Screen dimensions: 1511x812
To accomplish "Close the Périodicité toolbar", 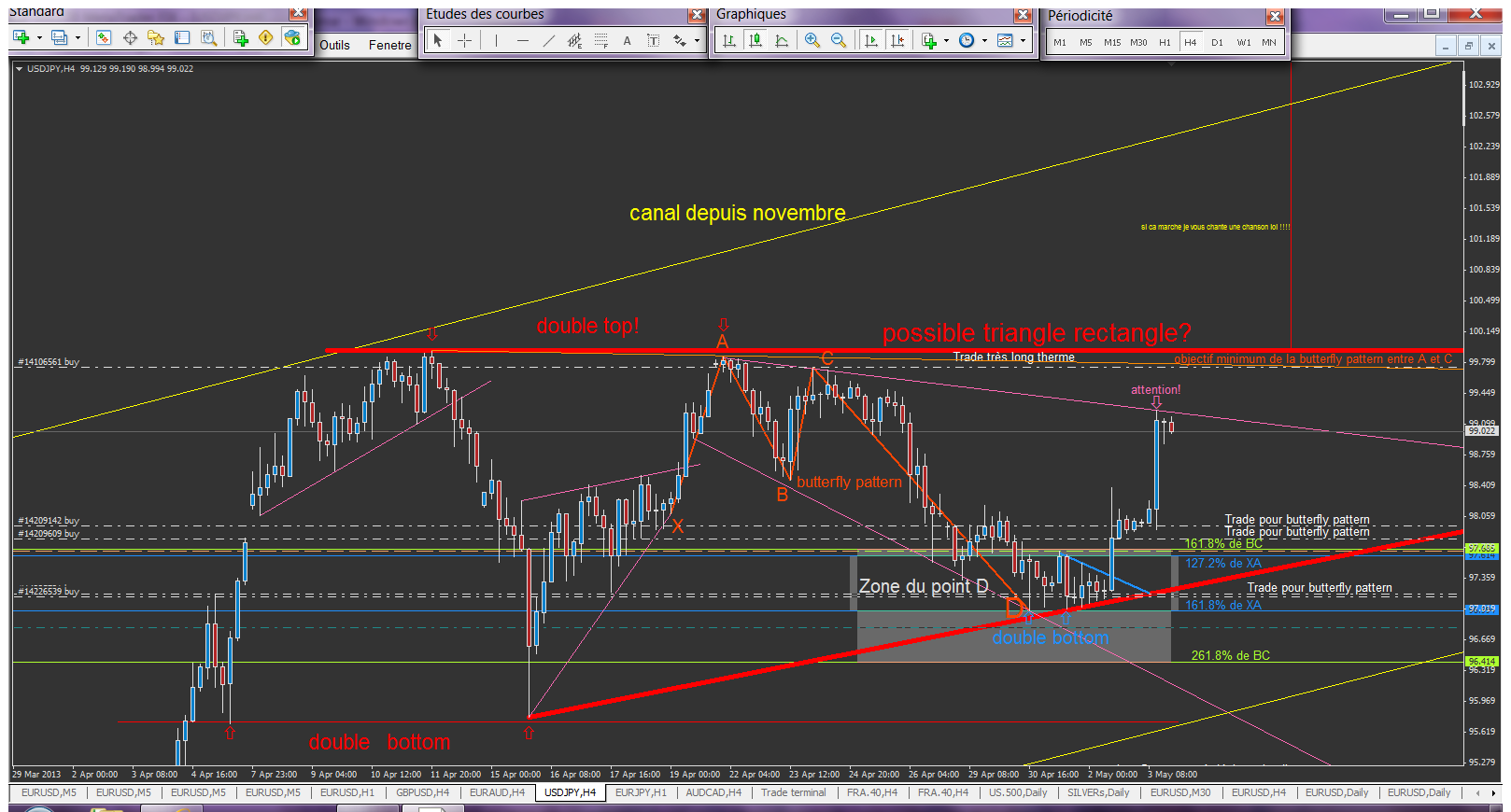I will (x=1275, y=16).
